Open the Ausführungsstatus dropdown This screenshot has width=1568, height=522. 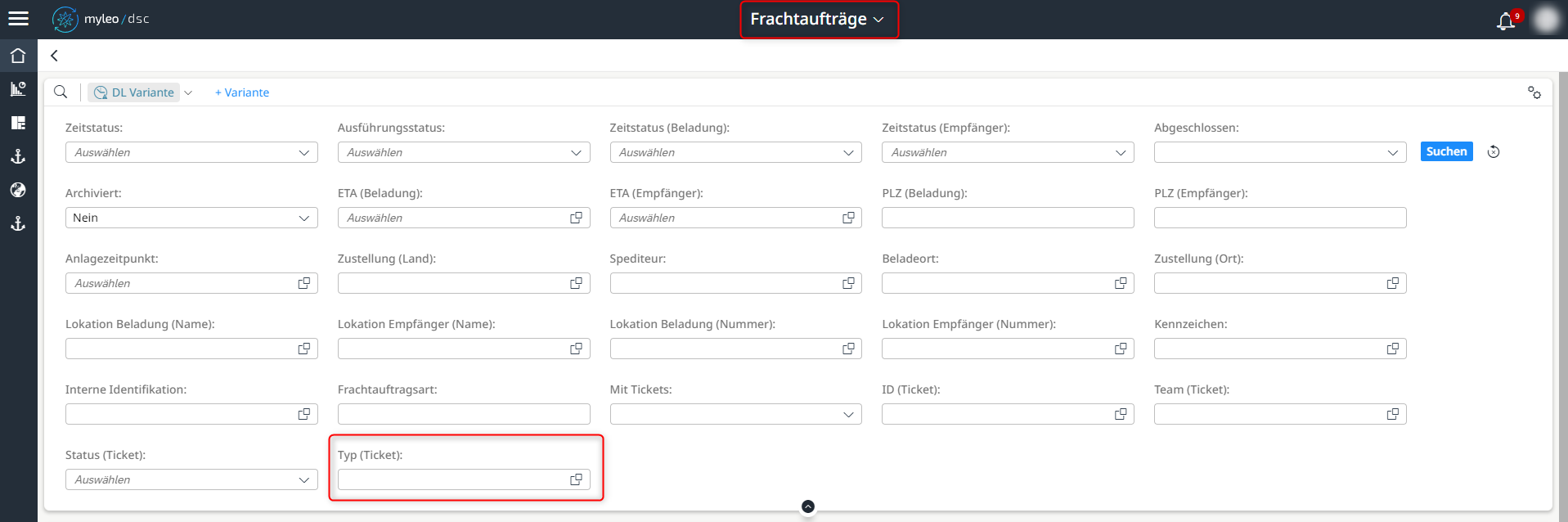(x=464, y=152)
